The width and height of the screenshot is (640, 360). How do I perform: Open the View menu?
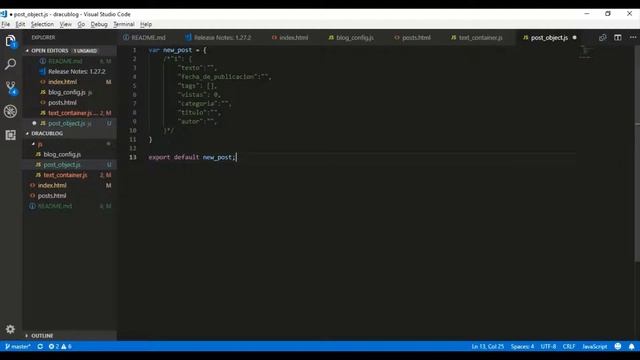pyautogui.click(x=65, y=24)
